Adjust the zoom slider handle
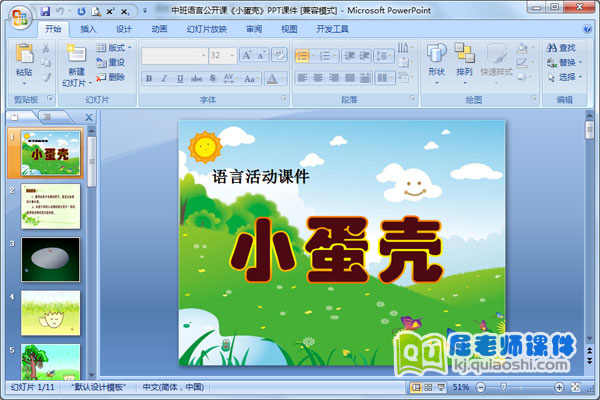Screen dimensions: 600x400 pyautogui.click(x=504, y=387)
